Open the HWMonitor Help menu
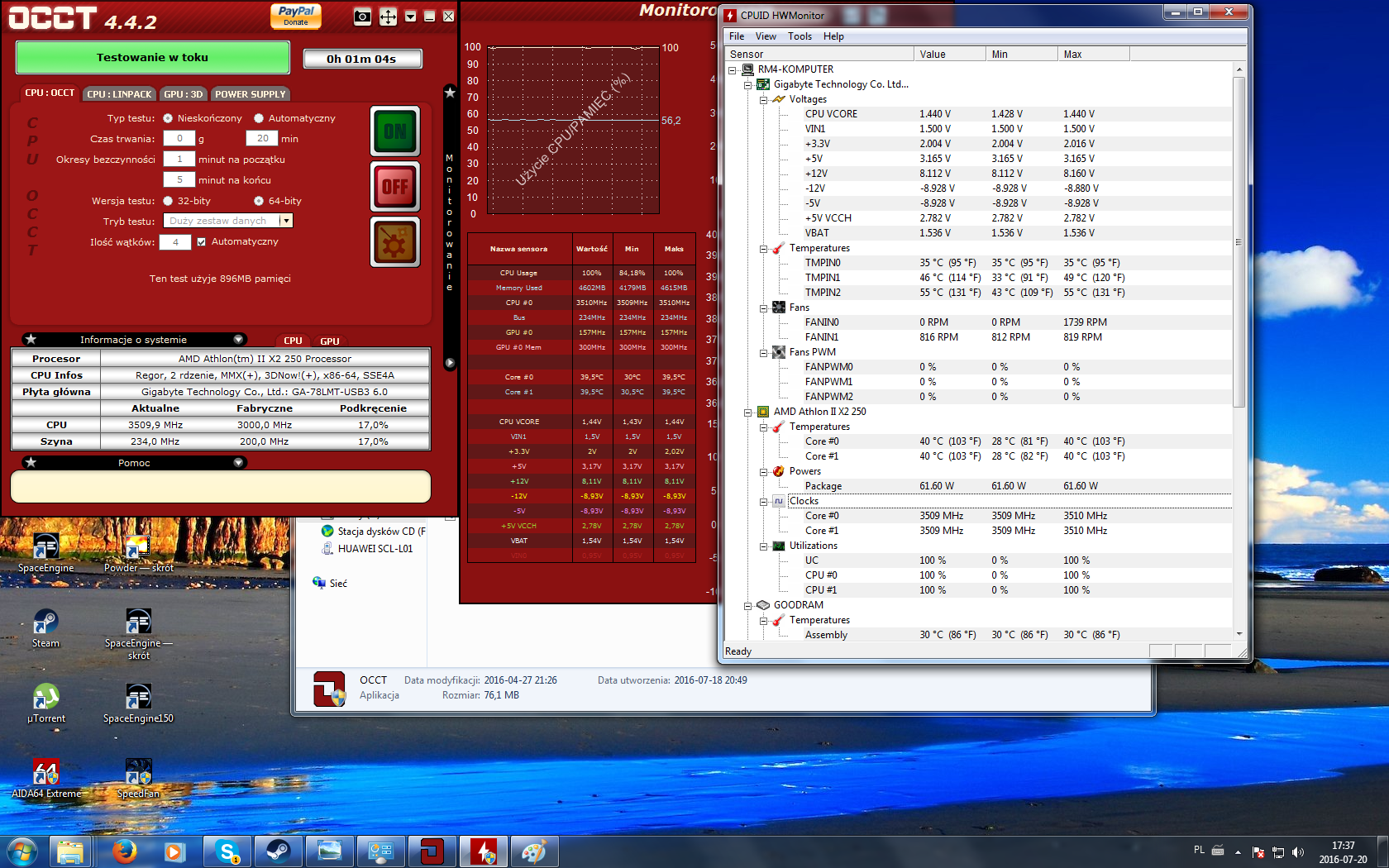 [x=833, y=36]
